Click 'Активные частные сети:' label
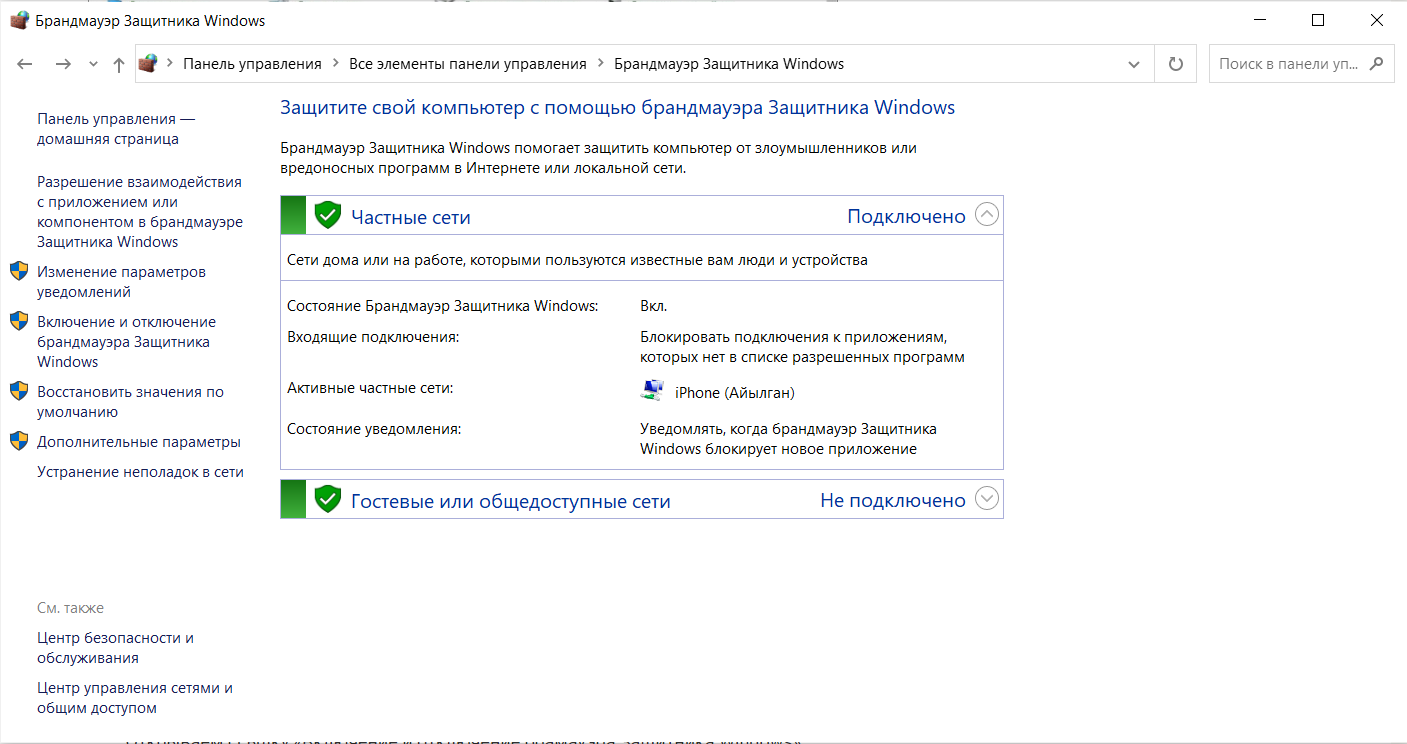 tap(370, 387)
